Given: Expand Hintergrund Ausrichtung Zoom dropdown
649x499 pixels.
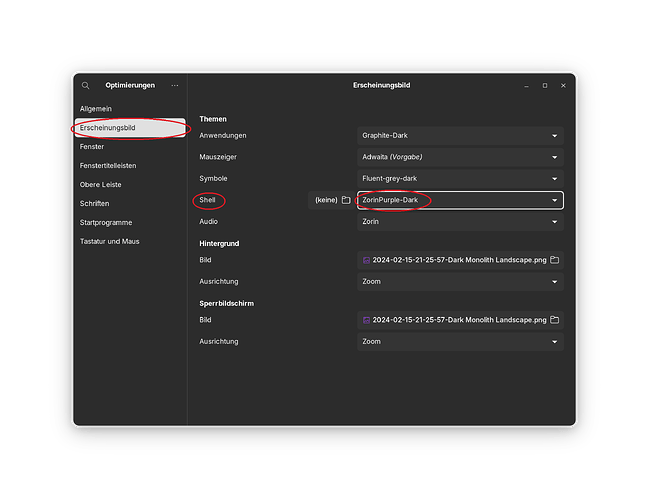Looking at the screenshot, I should tap(460, 282).
